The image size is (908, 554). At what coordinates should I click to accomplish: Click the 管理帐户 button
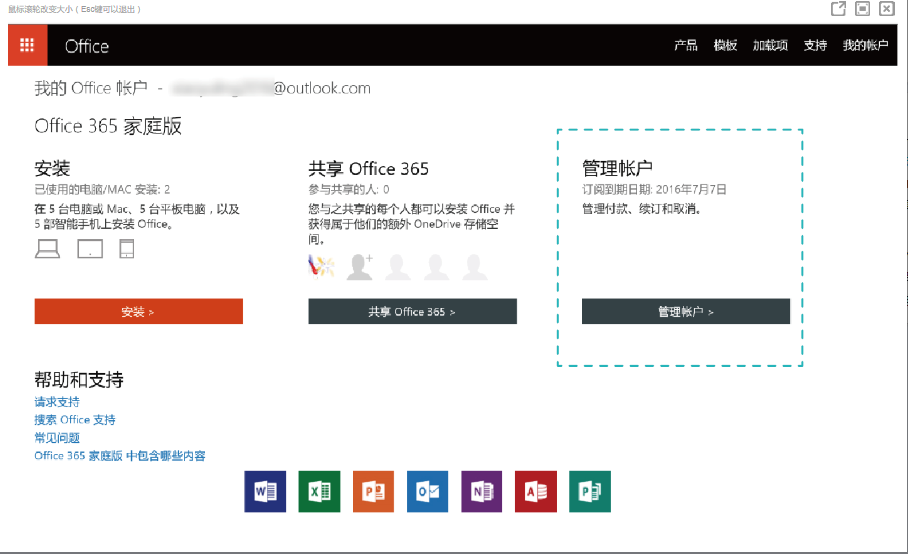pyautogui.click(x=685, y=312)
